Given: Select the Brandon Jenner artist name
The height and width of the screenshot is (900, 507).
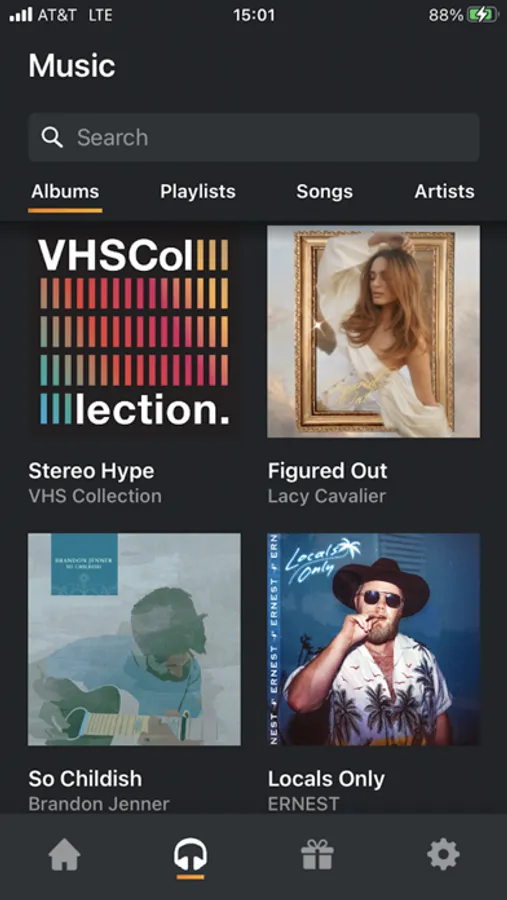Looking at the screenshot, I should click(99, 804).
